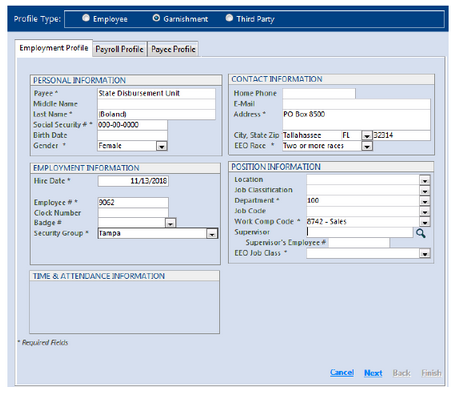The image size is (455, 394).
Task: Click the Employee # field
Action: click(x=133, y=202)
